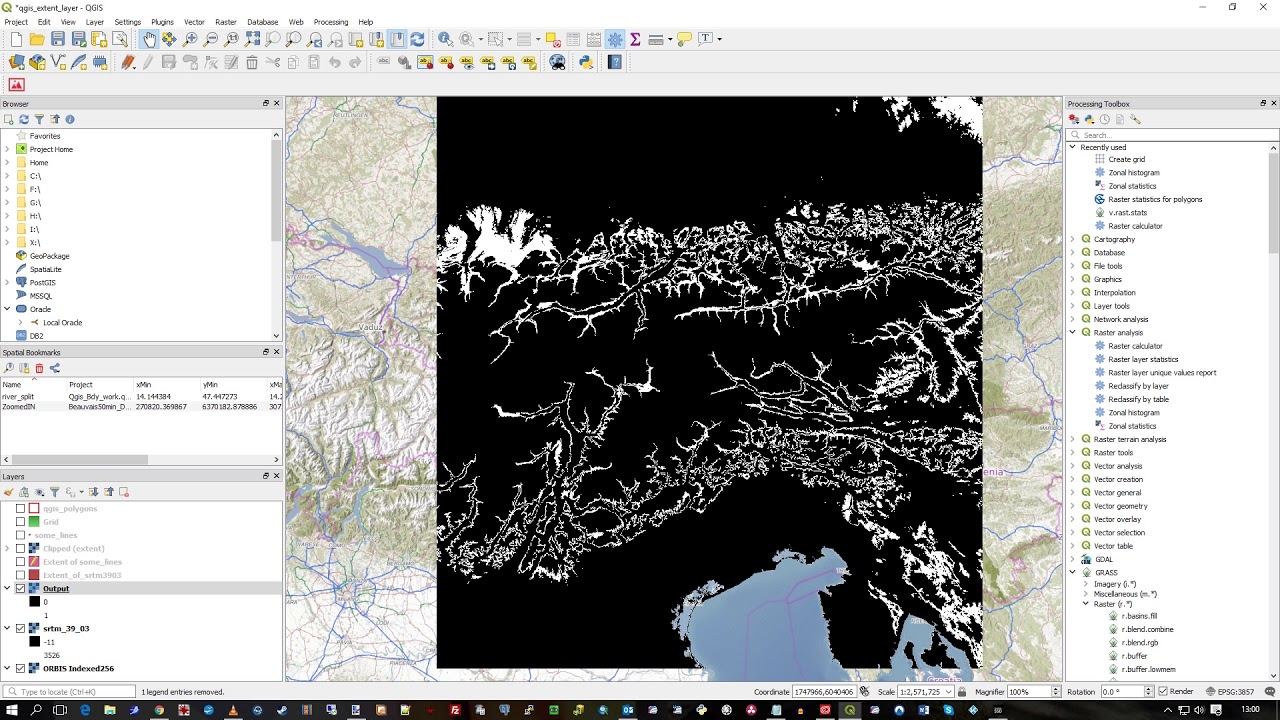Collapse the Output layer legend

[7, 588]
